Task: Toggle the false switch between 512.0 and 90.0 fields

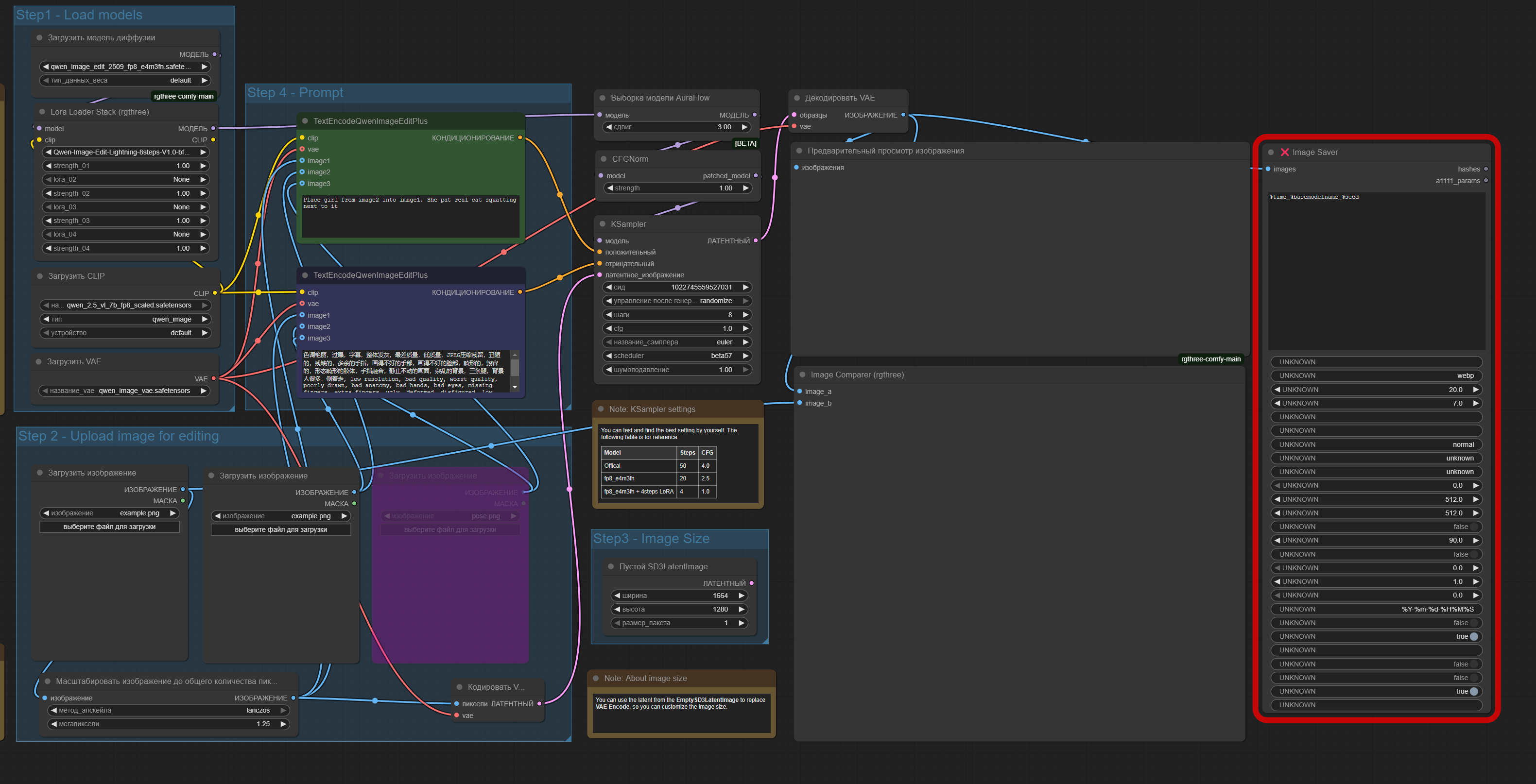Action: [1473, 527]
